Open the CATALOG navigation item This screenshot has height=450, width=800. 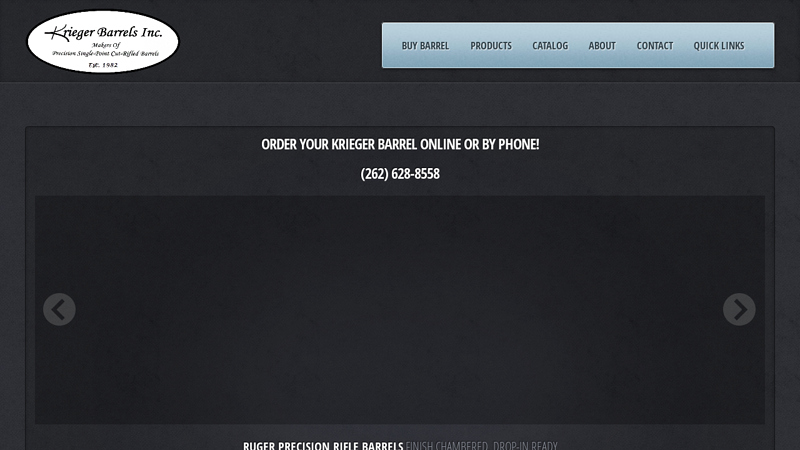(x=550, y=45)
